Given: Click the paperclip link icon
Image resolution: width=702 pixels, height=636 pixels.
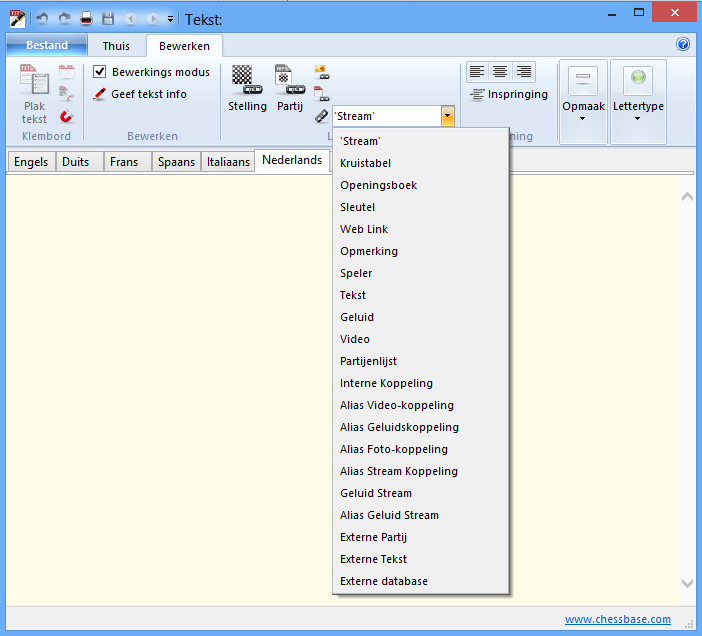Looking at the screenshot, I should (x=321, y=116).
